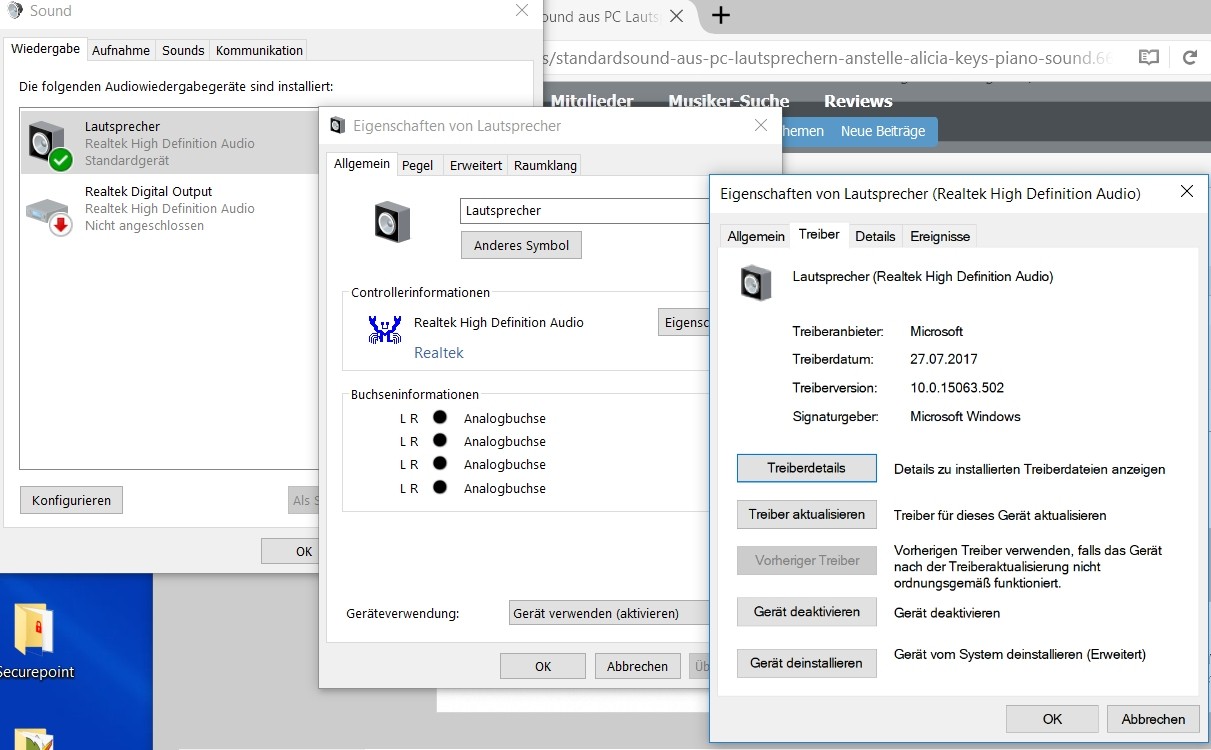This screenshot has height=750, width=1211.
Task: Click the Treiberversion value 10.0.15063.502
Action: (x=957, y=388)
